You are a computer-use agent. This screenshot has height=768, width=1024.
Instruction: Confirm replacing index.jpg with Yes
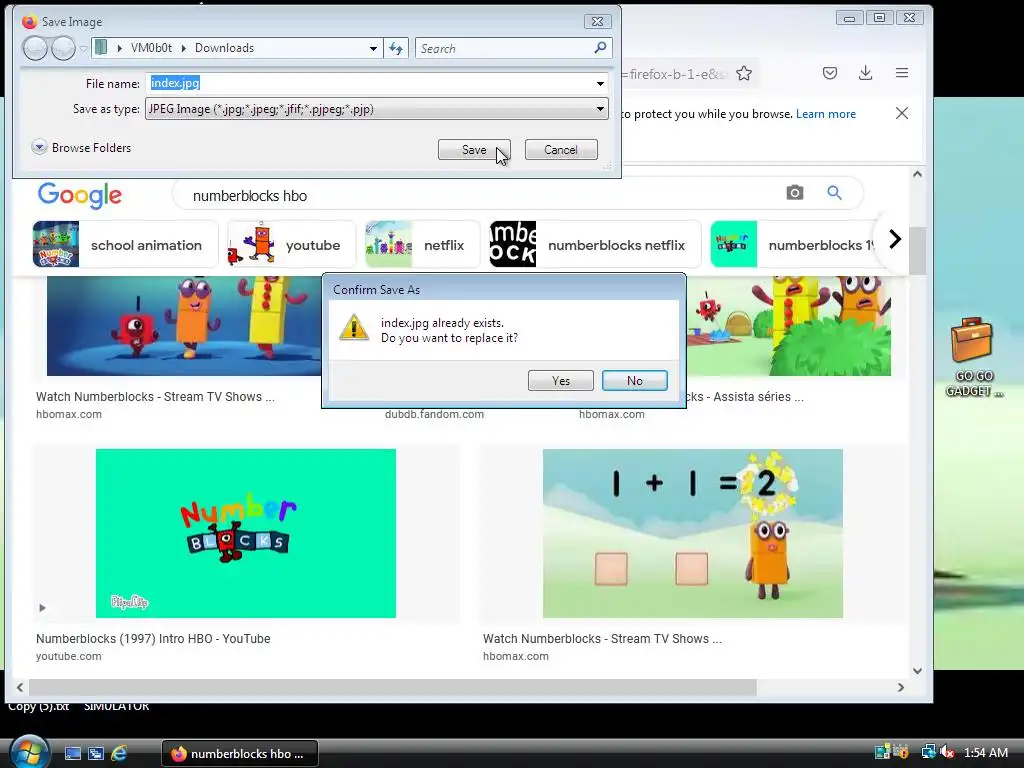click(560, 381)
